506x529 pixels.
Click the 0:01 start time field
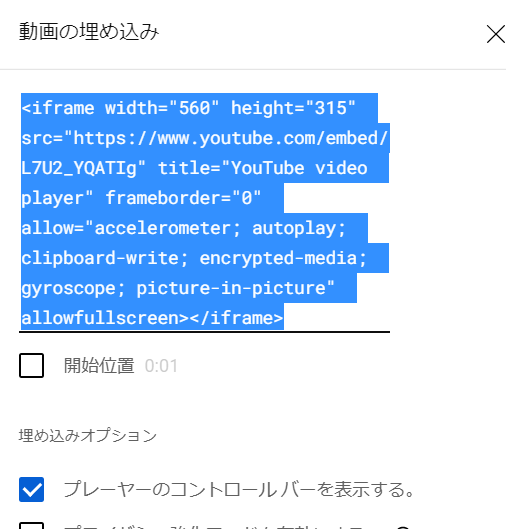(161, 366)
